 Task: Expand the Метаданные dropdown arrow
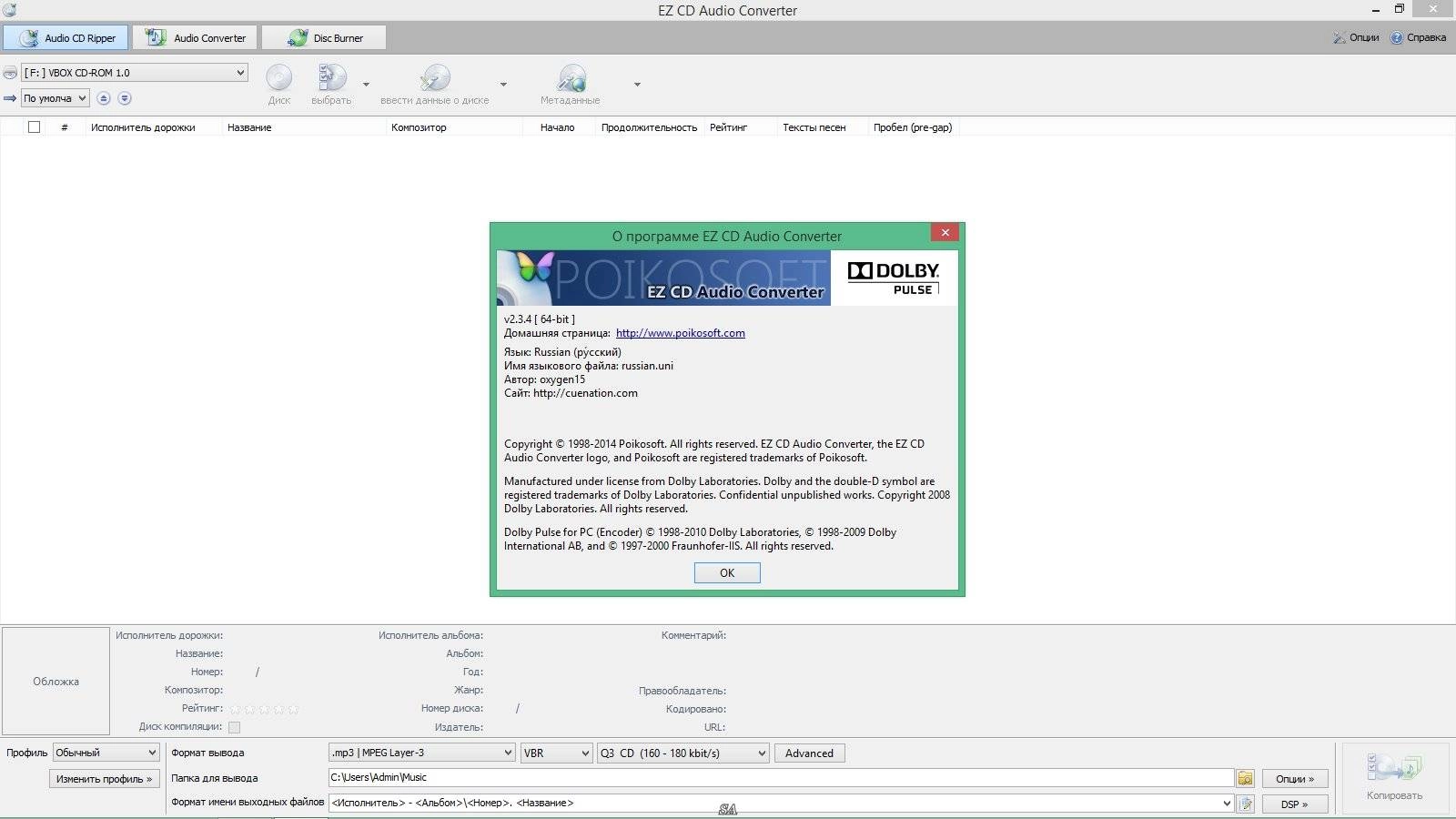pos(637,85)
